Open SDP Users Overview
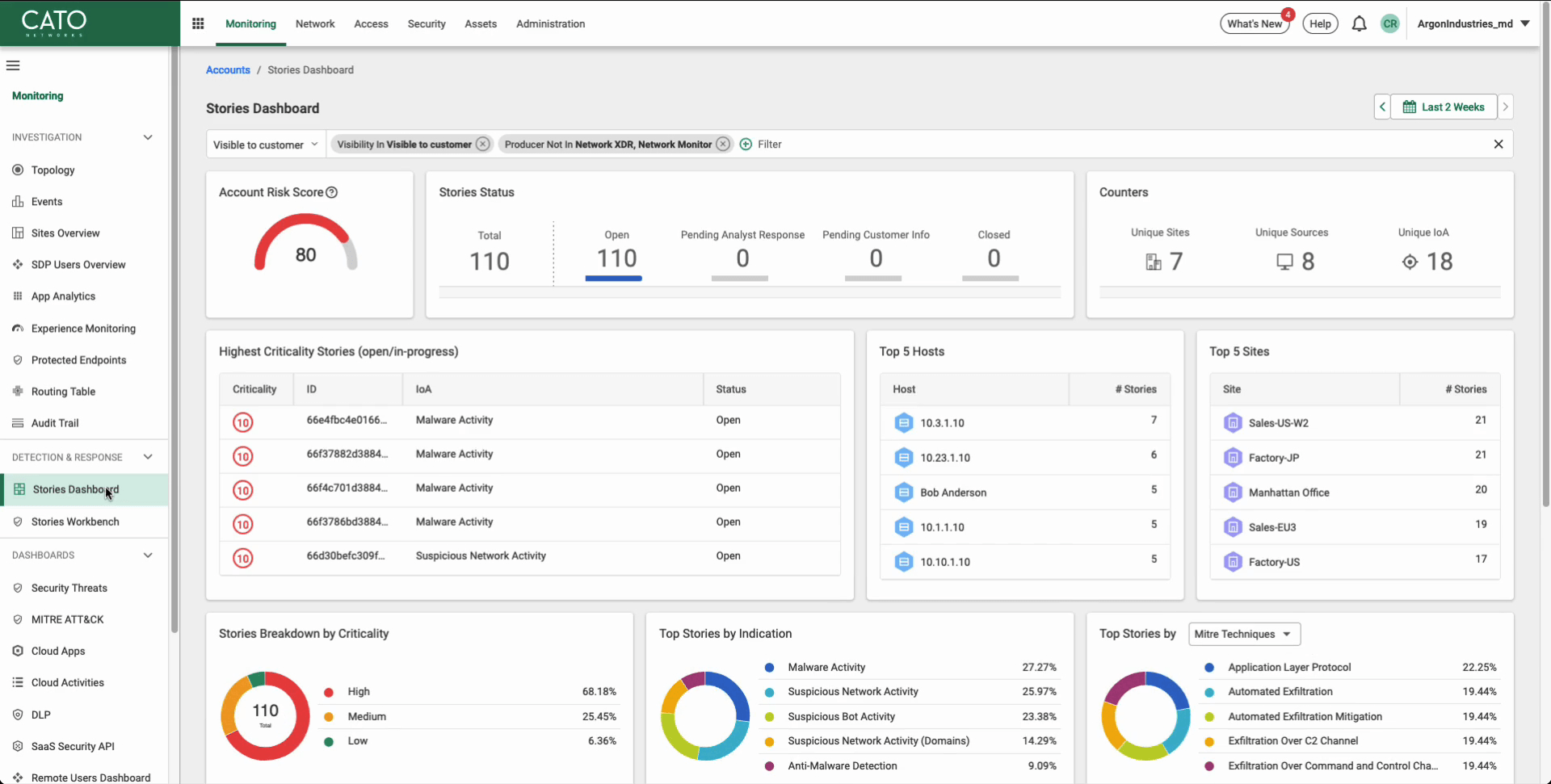This screenshot has height=784, width=1551. (78, 264)
